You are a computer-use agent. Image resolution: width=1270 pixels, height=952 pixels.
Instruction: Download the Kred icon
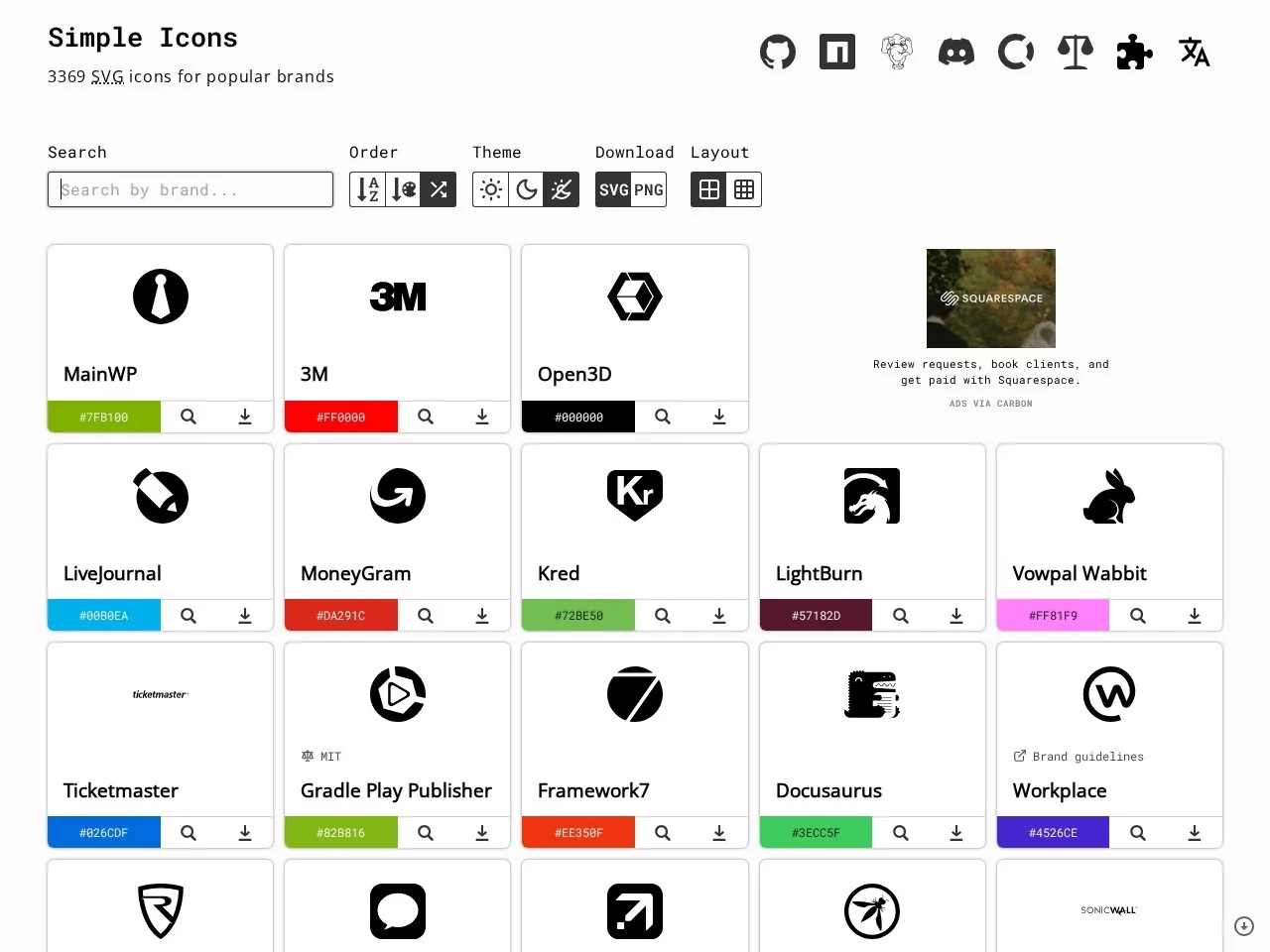[x=719, y=615]
